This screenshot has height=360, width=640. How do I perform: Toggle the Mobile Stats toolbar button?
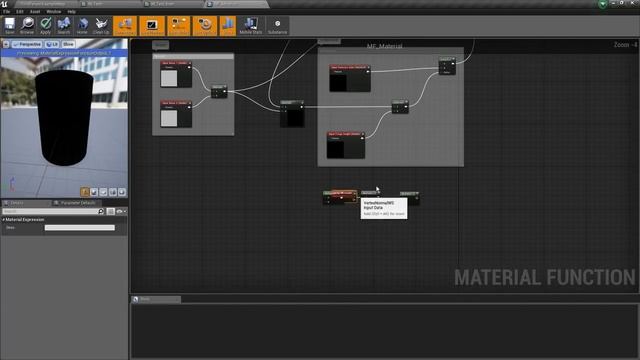(251, 26)
